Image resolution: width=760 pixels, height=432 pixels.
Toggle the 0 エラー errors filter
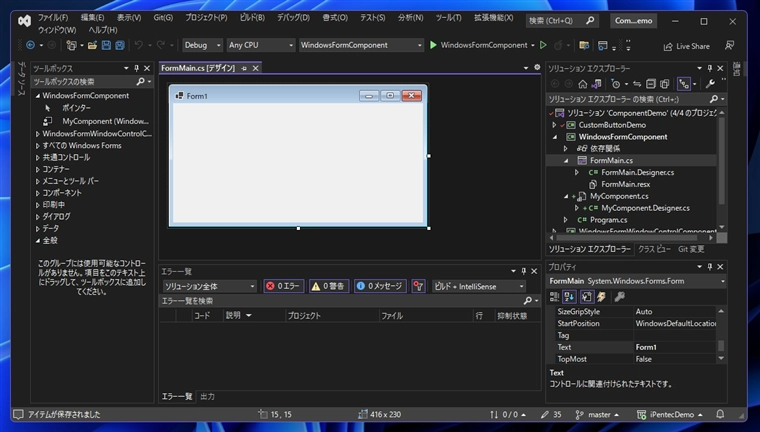[x=284, y=286]
